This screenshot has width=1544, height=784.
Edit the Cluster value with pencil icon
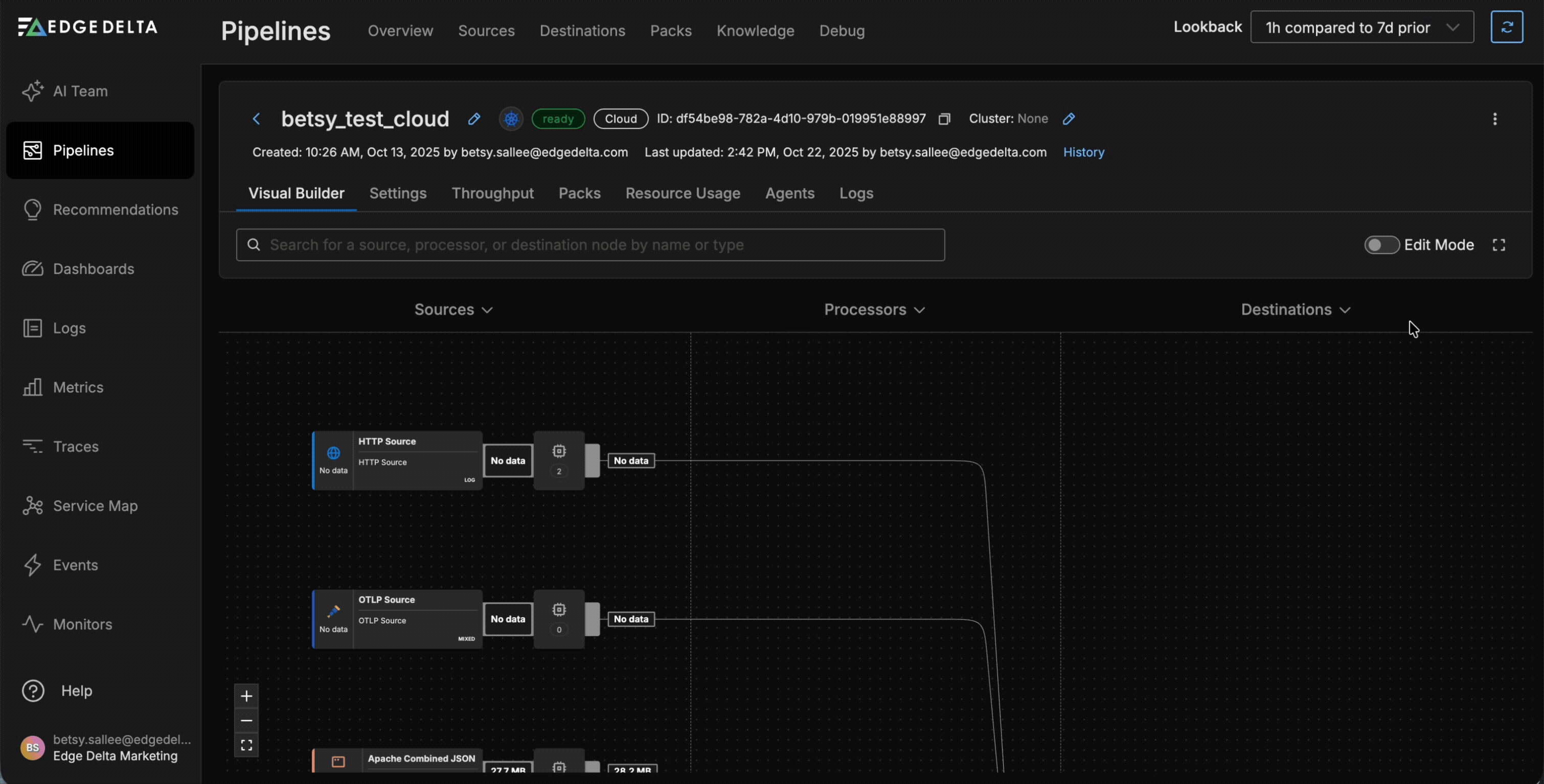coord(1068,119)
